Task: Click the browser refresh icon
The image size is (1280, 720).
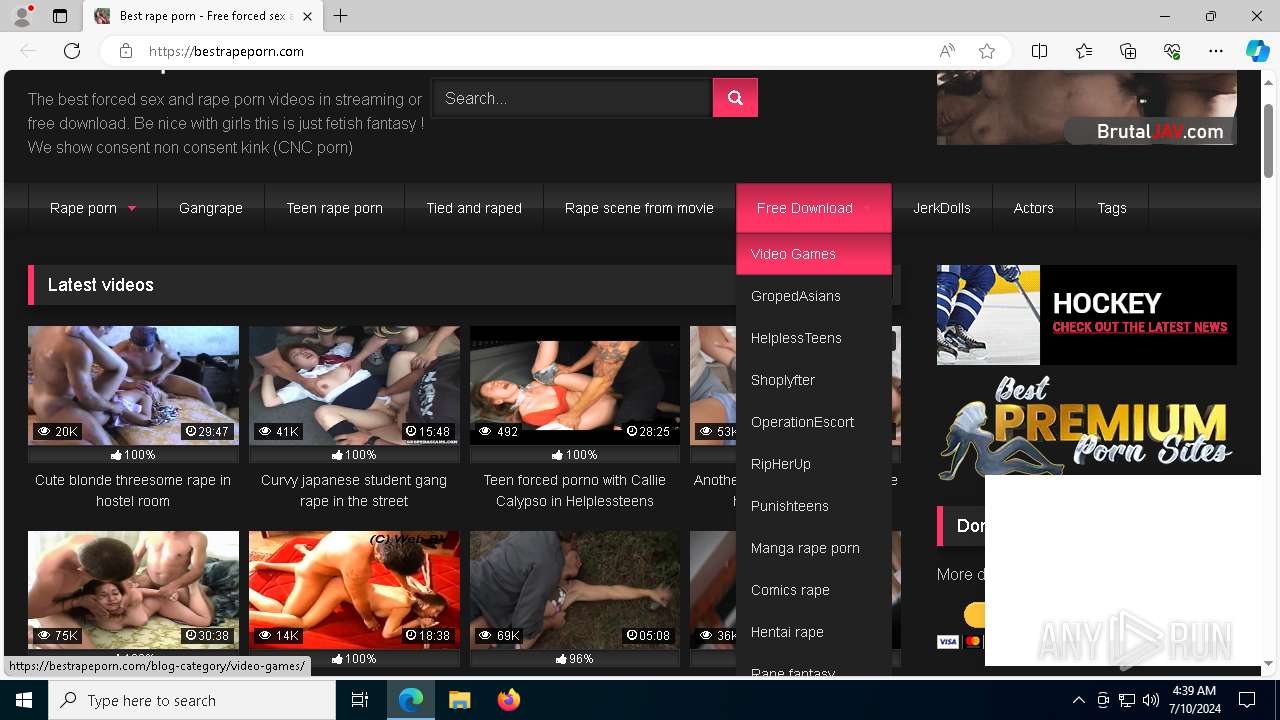Action: [72, 51]
